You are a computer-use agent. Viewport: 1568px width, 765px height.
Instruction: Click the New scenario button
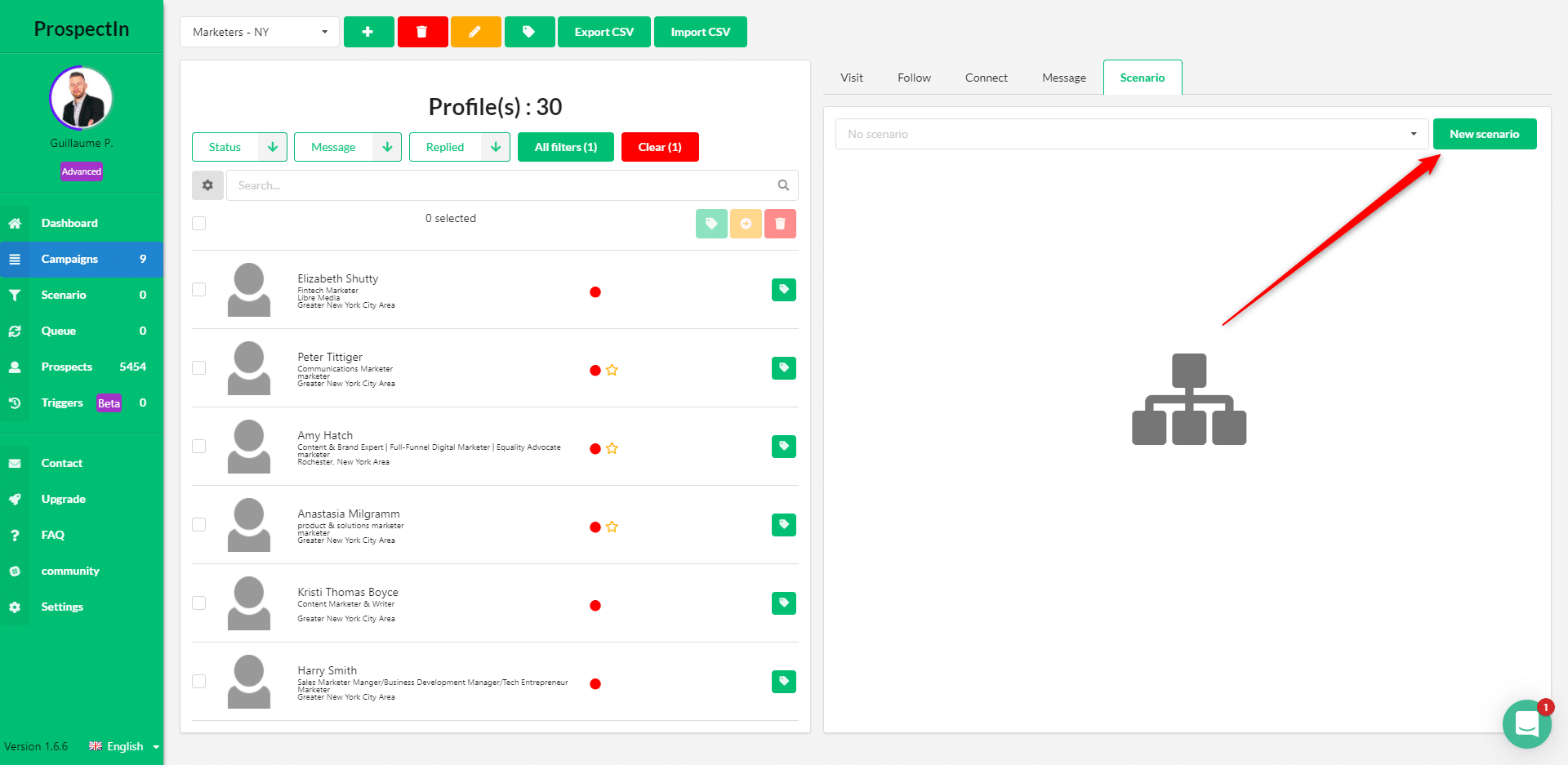(x=1485, y=134)
